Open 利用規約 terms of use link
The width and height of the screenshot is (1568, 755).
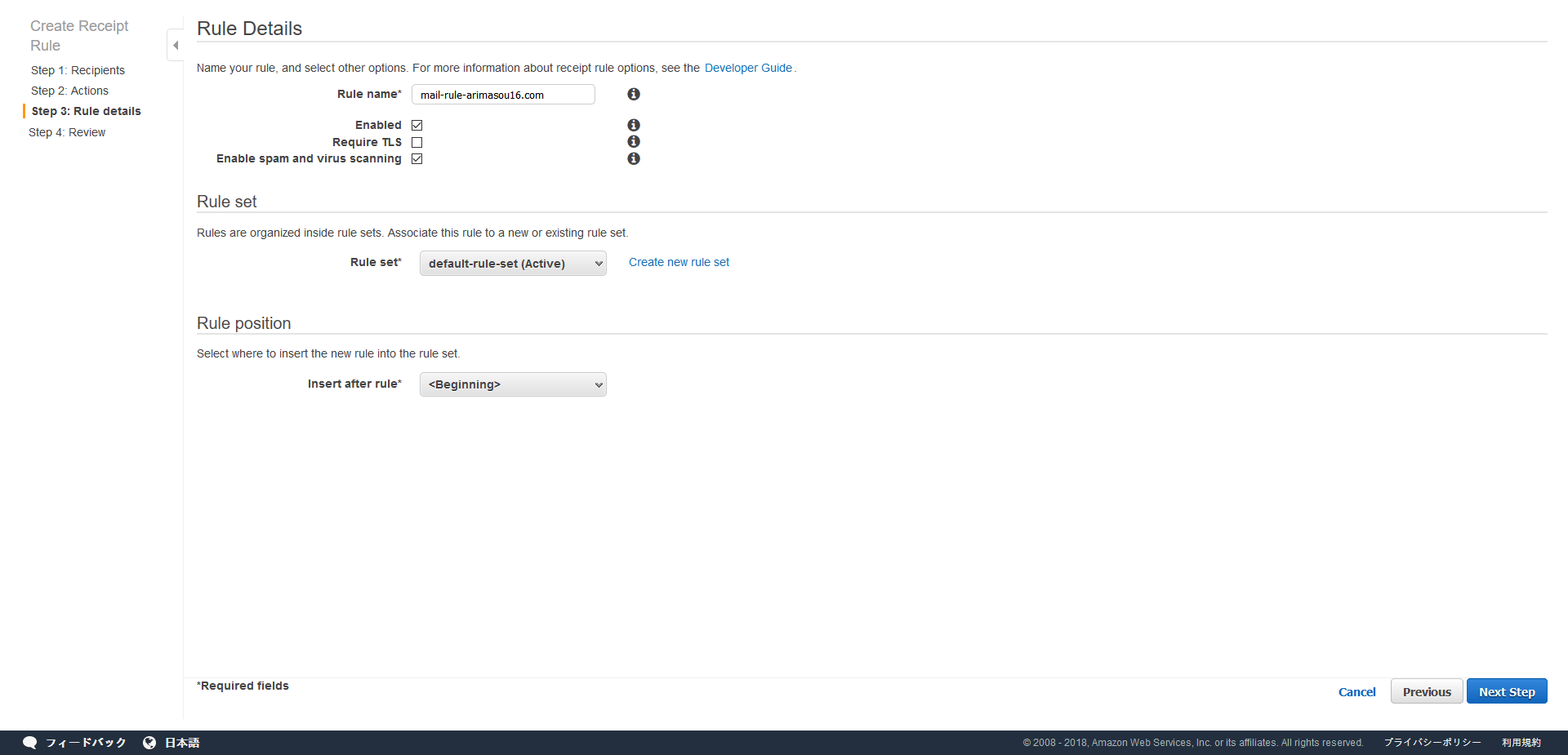[x=1521, y=743]
